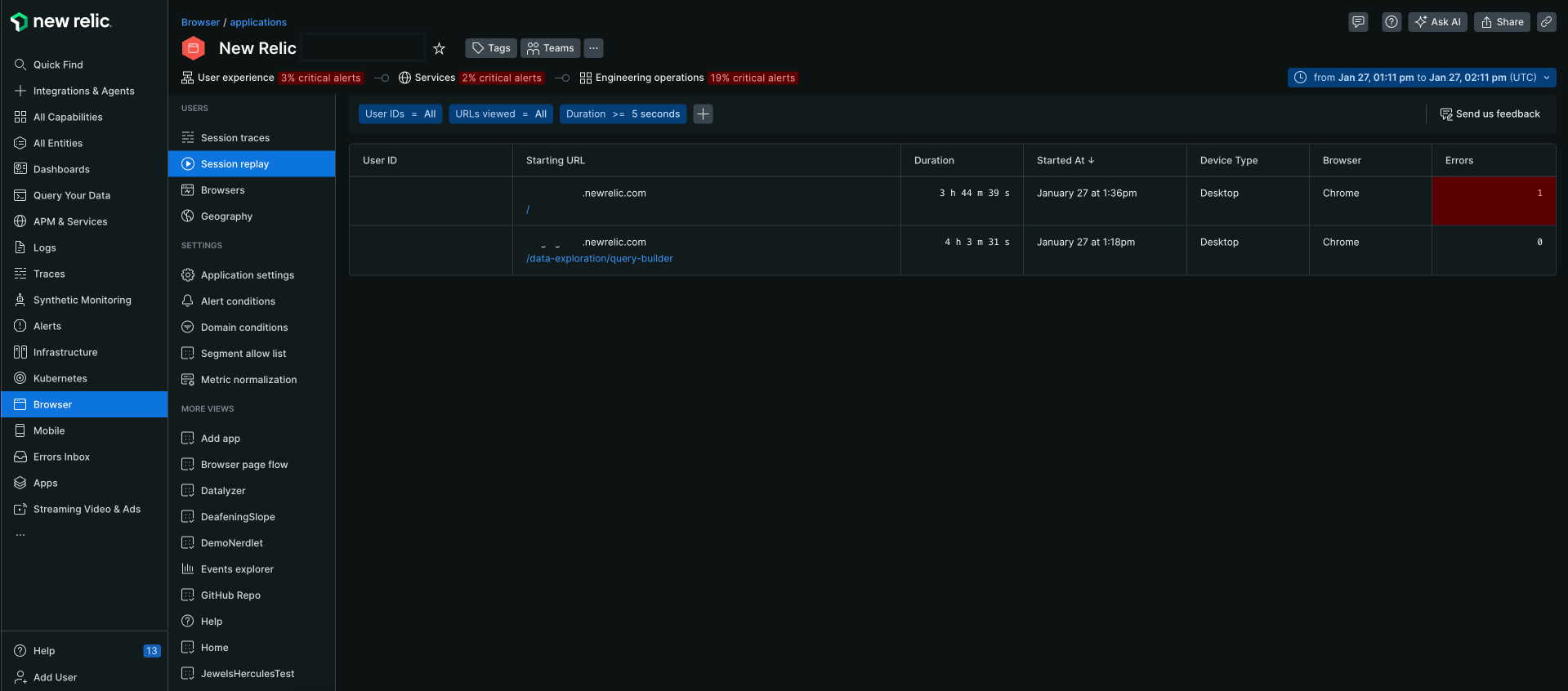Open Geography from the side menu

[x=226, y=216]
